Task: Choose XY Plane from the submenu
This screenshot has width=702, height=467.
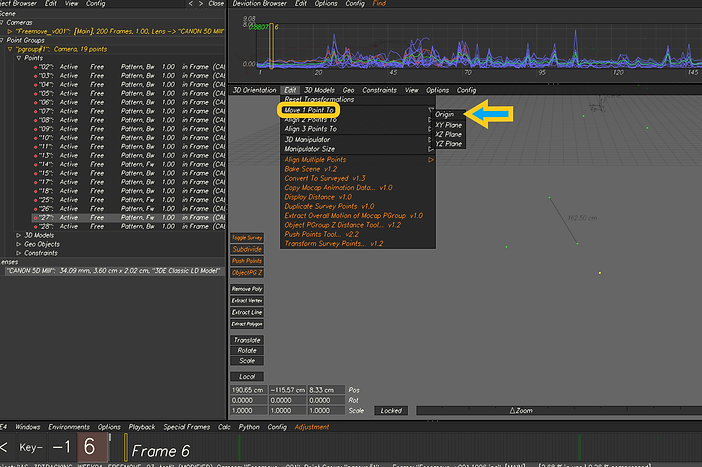Action: pos(449,125)
